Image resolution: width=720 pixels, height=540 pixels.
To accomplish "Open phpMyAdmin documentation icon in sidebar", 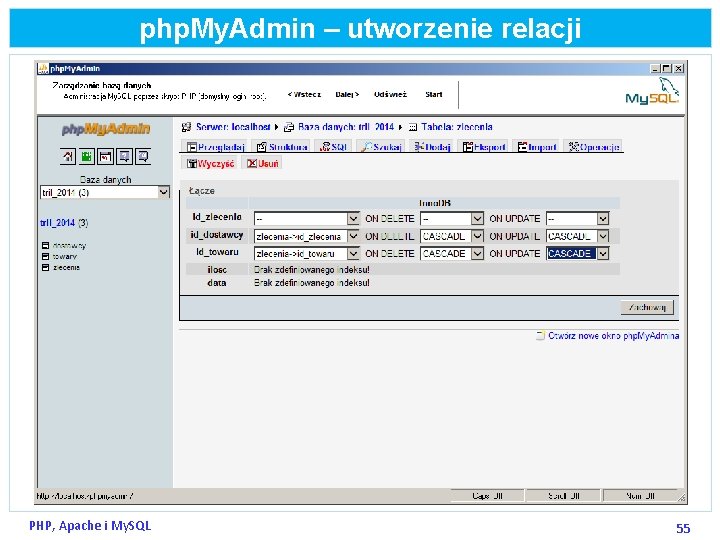I will coord(124,157).
